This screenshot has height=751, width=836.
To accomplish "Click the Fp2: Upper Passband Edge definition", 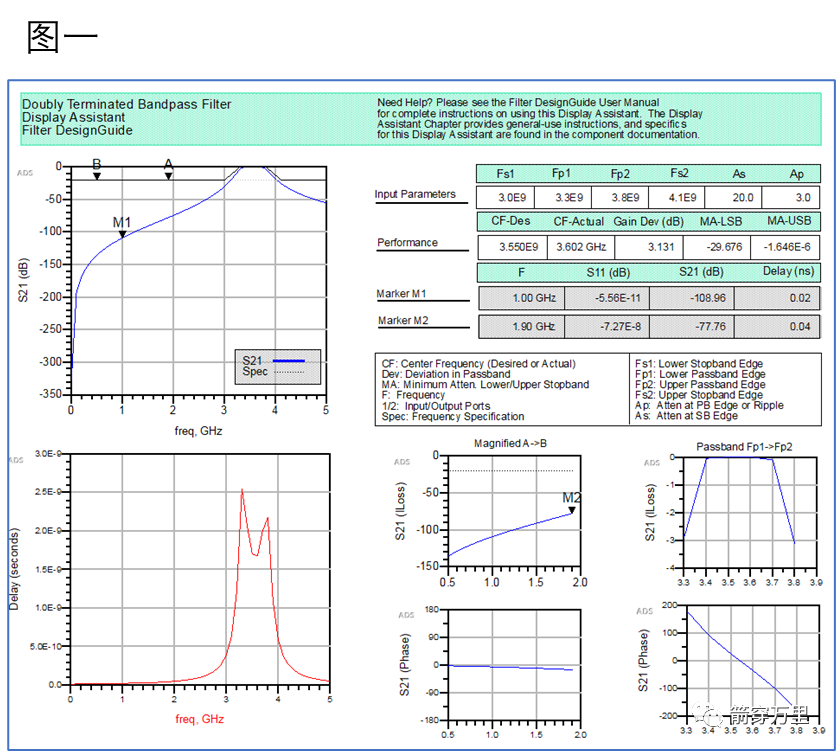I will (700, 384).
